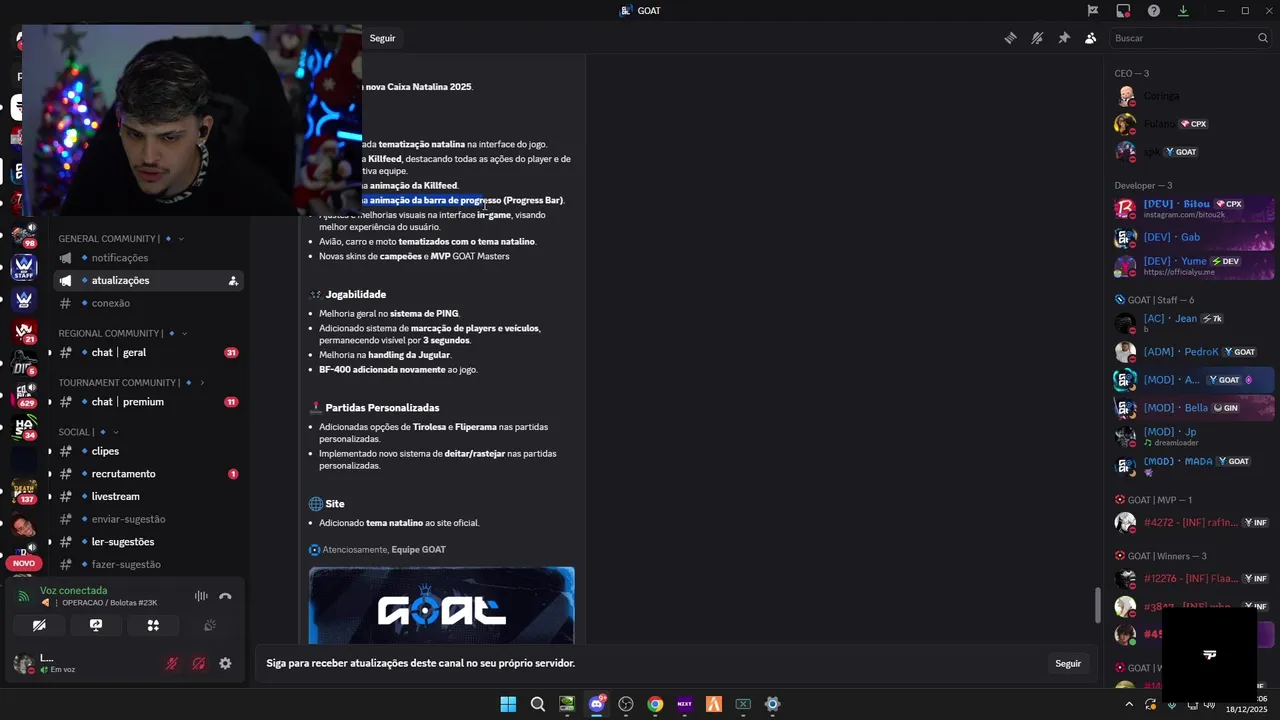Disconnect from voice with hang-up icon
The height and width of the screenshot is (720, 1280).
pyautogui.click(x=225, y=596)
